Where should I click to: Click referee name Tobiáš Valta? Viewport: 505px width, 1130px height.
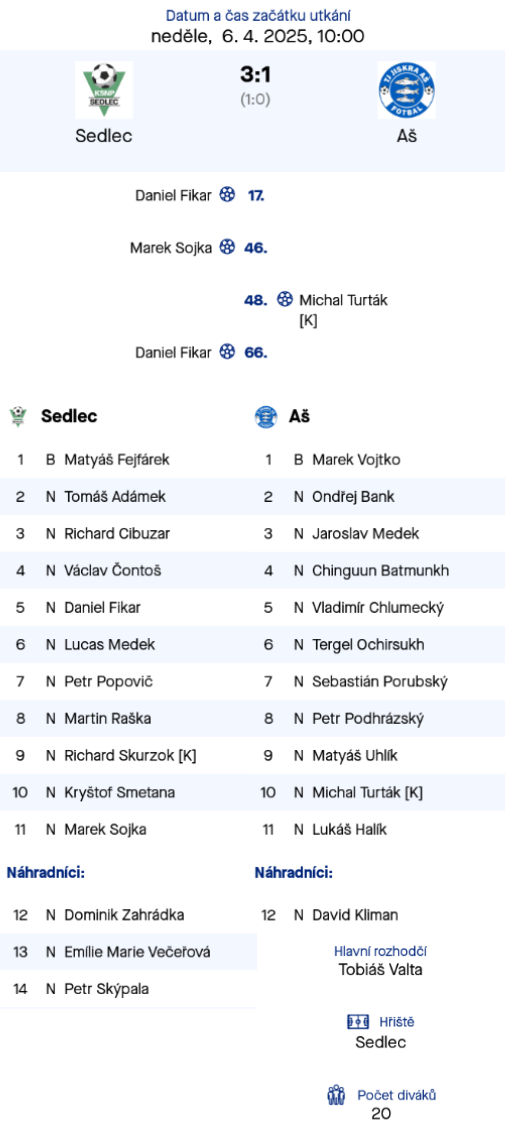(x=380, y=969)
